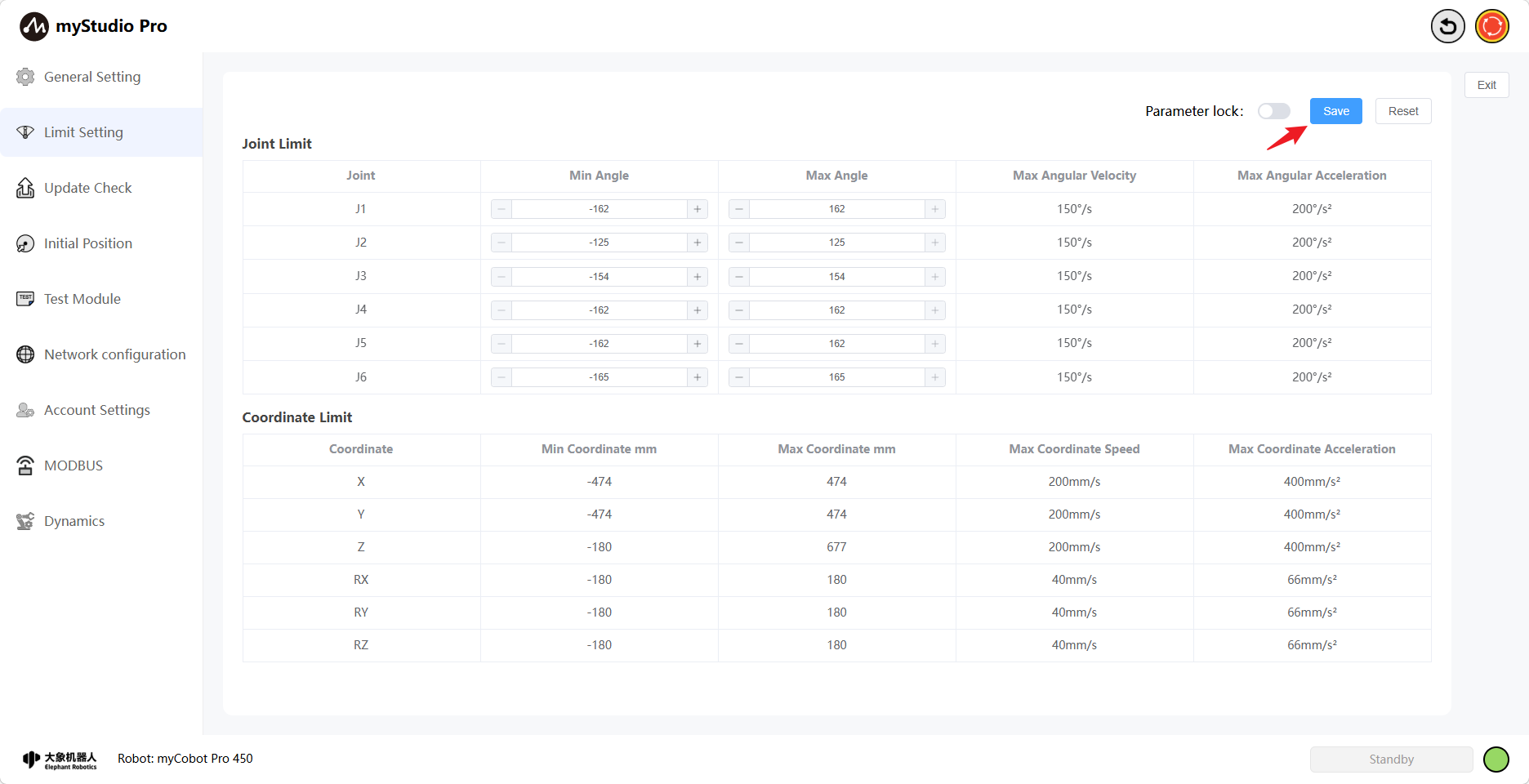Image resolution: width=1529 pixels, height=784 pixels.
Task: Click the Dynamics robot arm icon
Action: pyautogui.click(x=25, y=521)
